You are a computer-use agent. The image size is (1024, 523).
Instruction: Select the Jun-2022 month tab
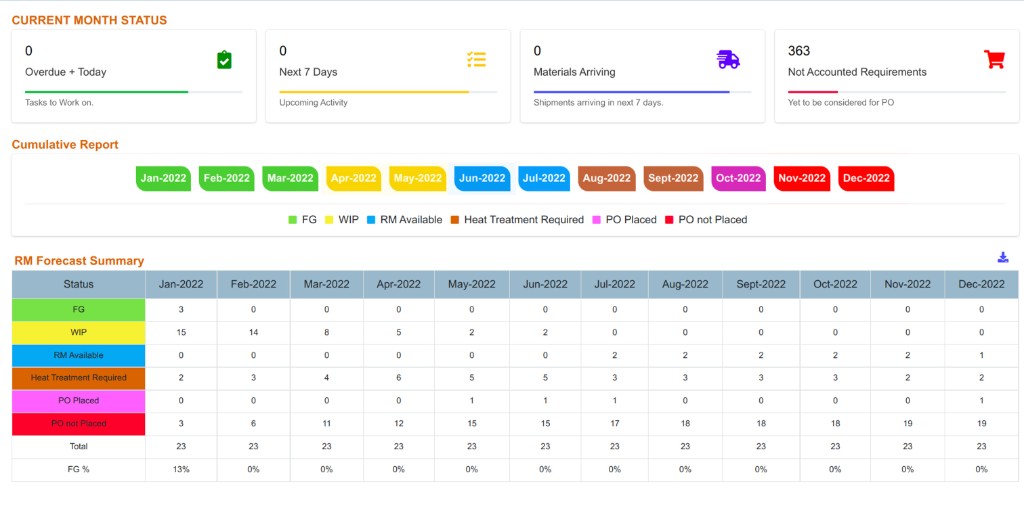pyautogui.click(x=482, y=178)
